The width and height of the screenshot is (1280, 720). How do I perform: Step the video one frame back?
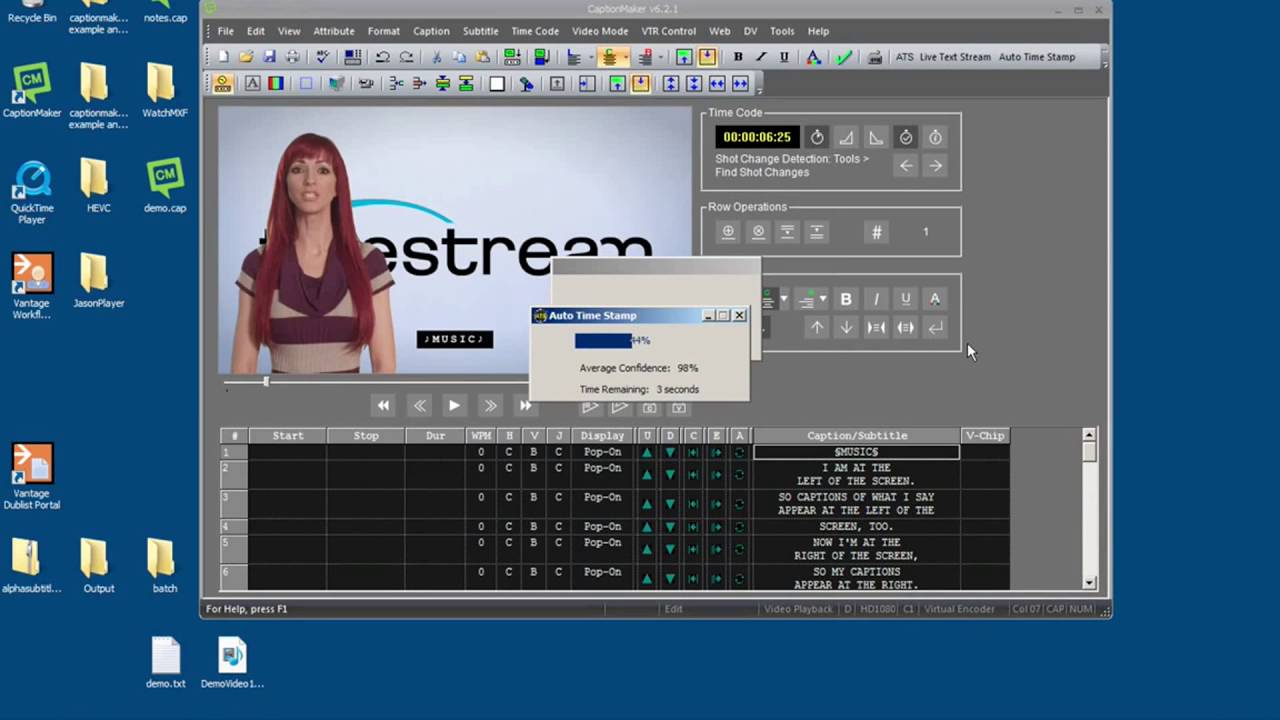419,405
